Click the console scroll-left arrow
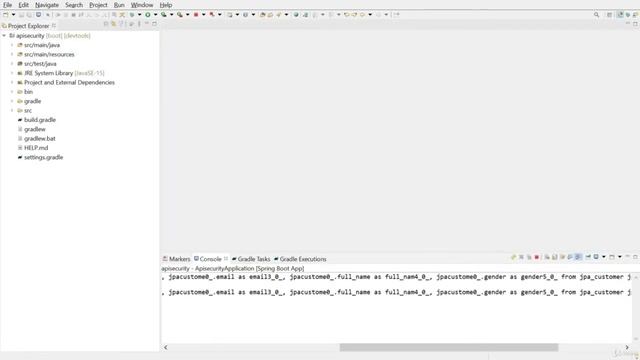This screenshot has height=360, width=640. (166, 347)
